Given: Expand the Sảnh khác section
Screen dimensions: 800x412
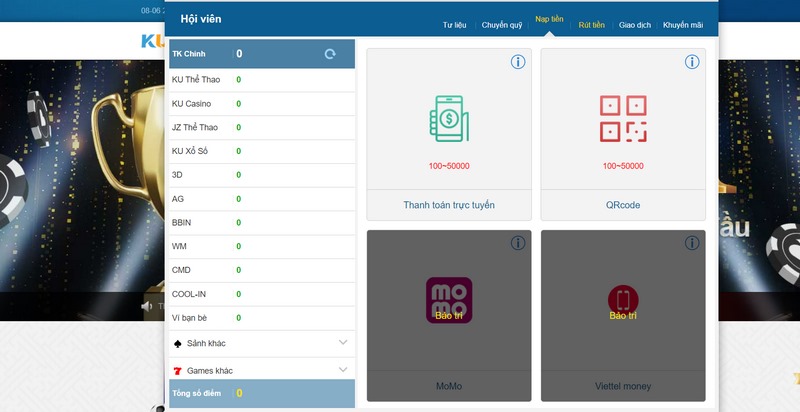Looking at the screenshot, I should pos(343,343).
